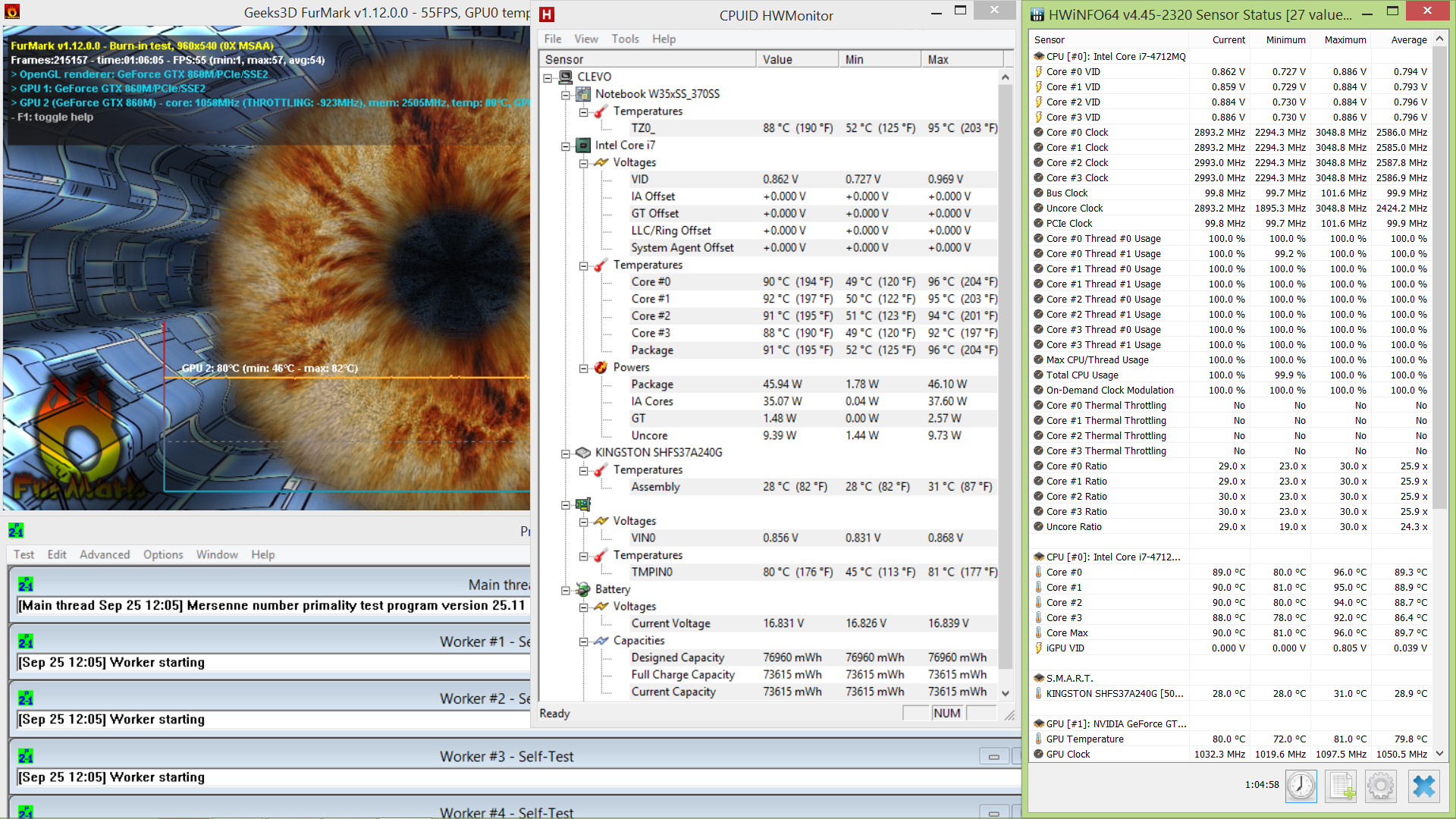Image resolution: width=1456 pixels, height=819 pixels.
Task: Click Battery icon in HWMonitor tree
Action: point(583,589)
